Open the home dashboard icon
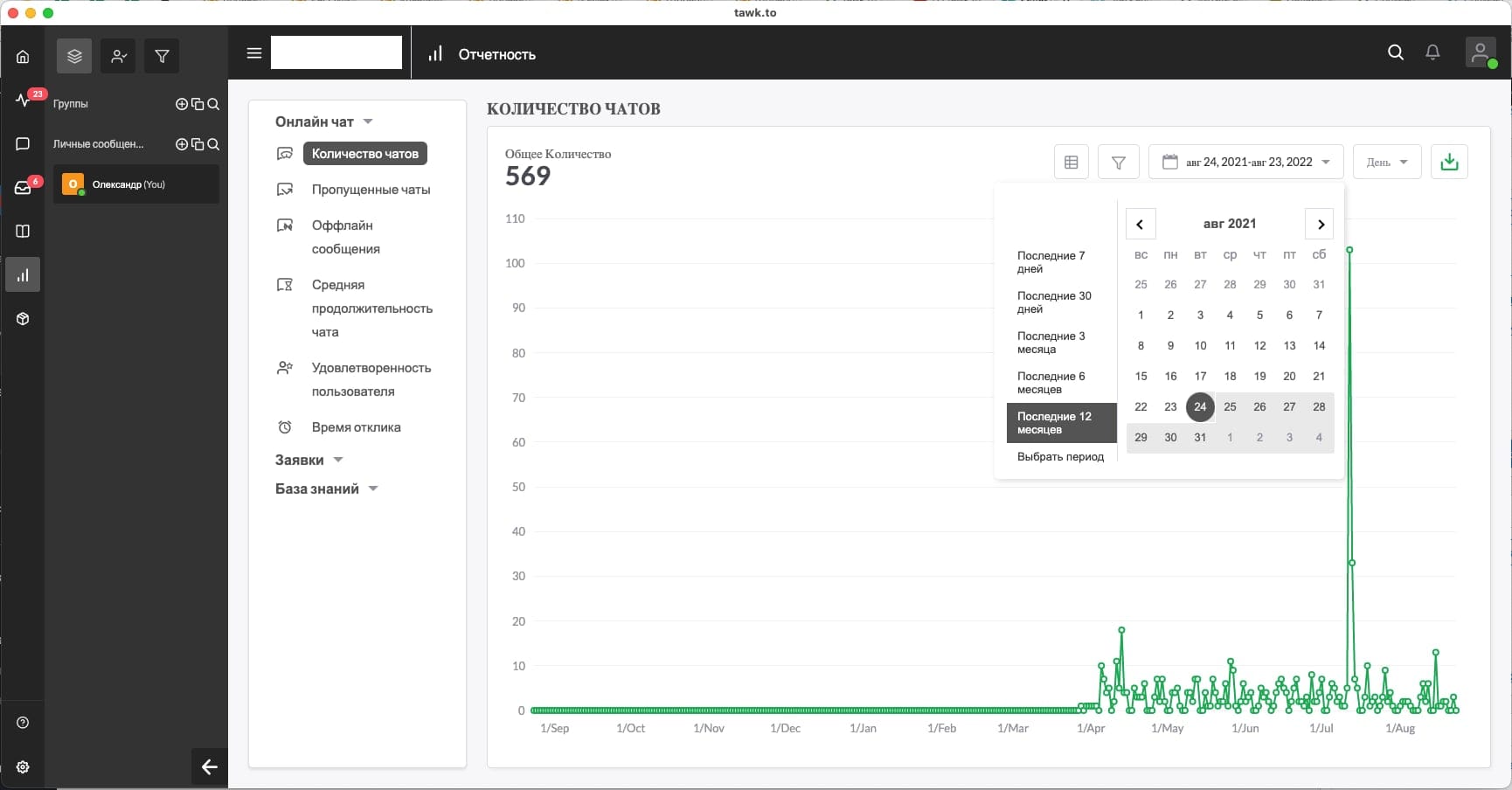Viewport: 1512px width, 790px height. pyautogui.click(x=23, y=57)
